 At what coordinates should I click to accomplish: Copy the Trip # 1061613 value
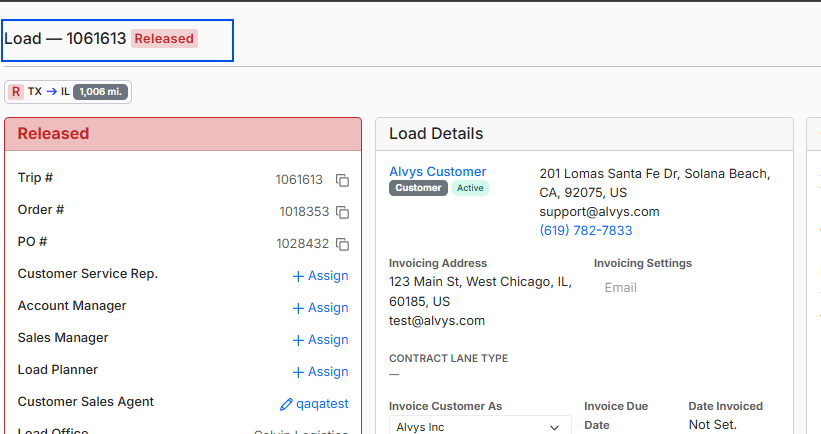pos(342,180)
